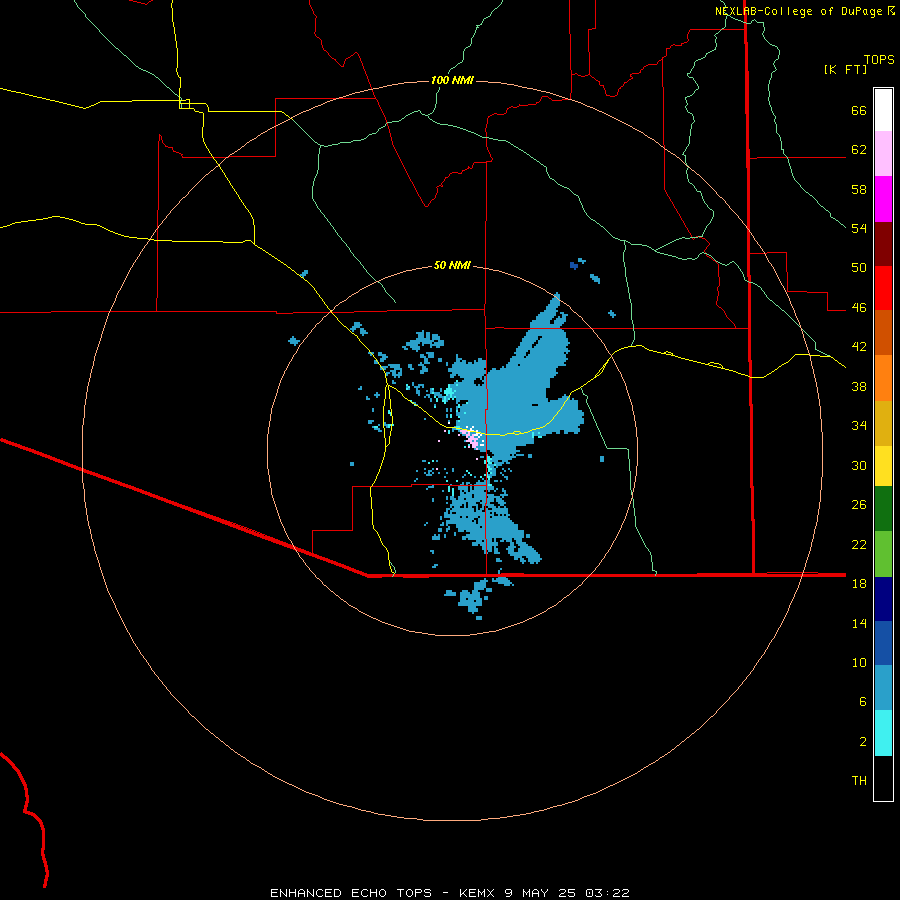Click the 50 legend value
The height and width of the screenshot is (900, 900).
(859, 268)
